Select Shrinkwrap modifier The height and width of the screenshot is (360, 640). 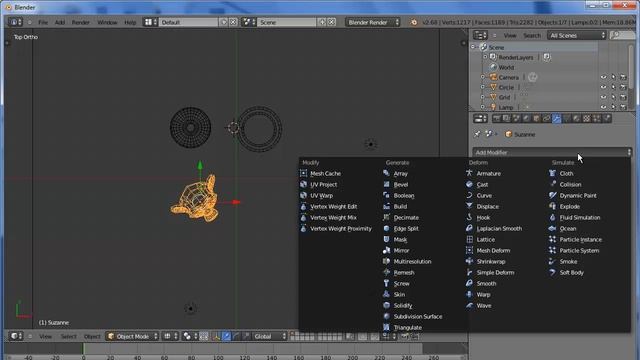[491, 262]
